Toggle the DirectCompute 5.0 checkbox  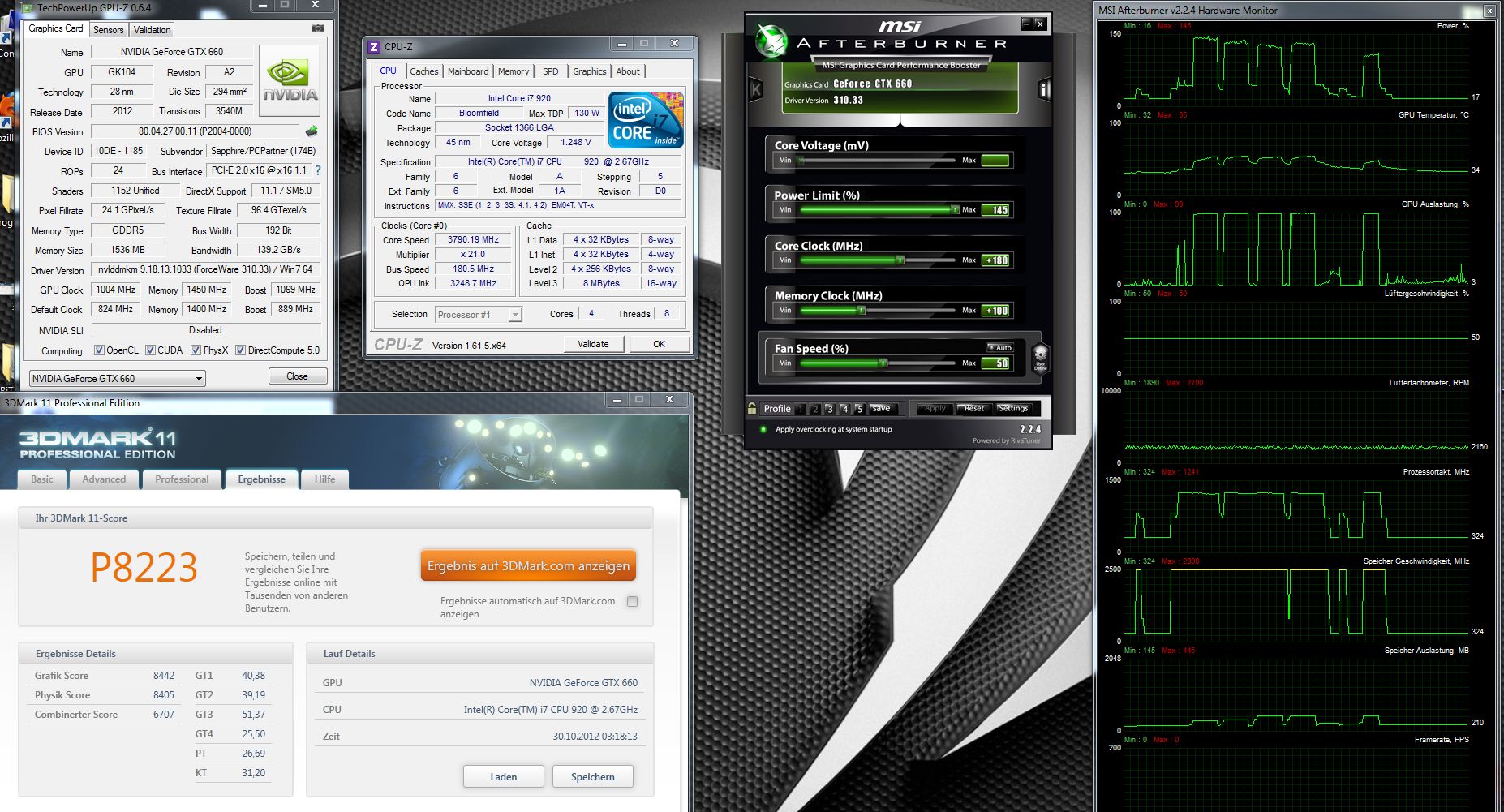click(x=240, y=350)
